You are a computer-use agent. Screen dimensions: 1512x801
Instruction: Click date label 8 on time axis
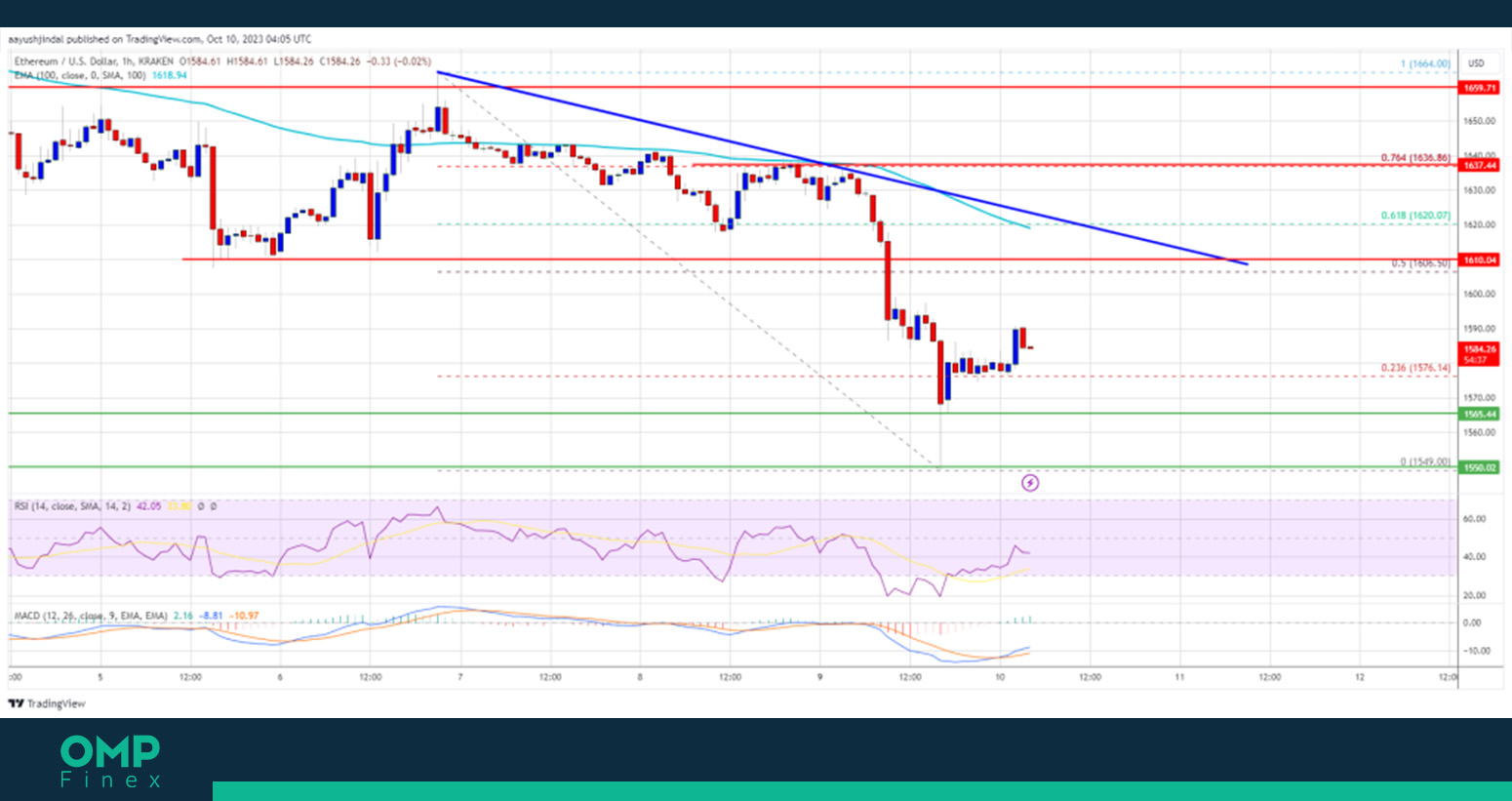640,677
